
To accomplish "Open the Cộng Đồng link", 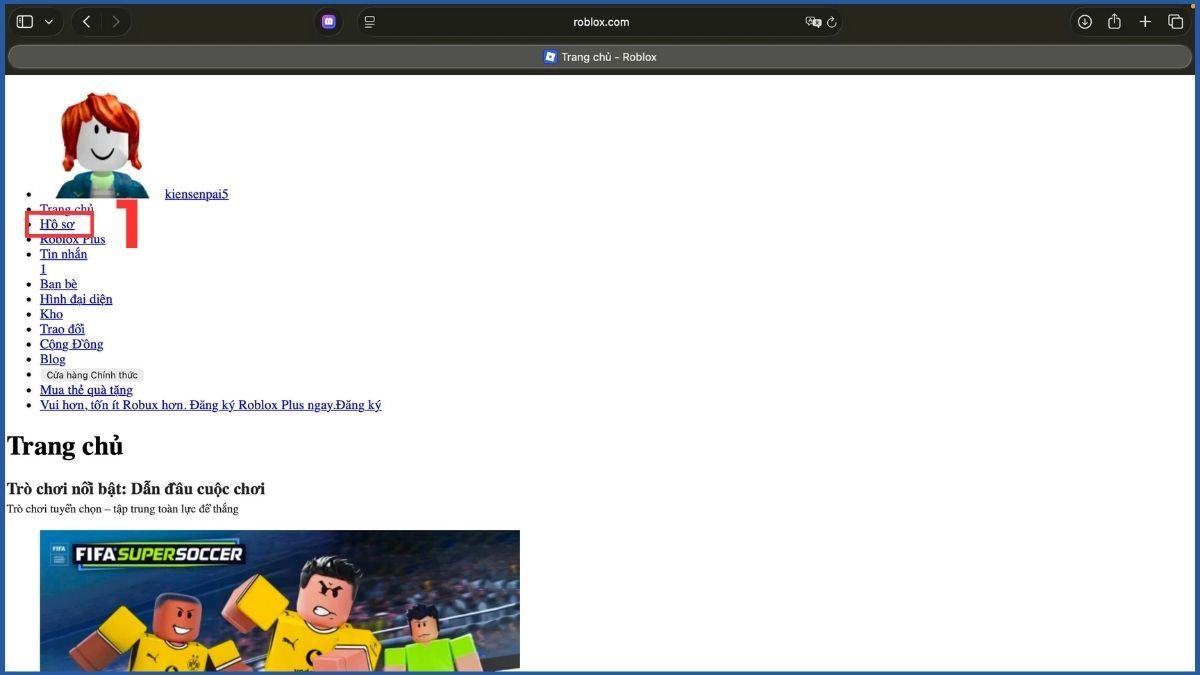I will pyautogui.click(x=71, y=344).
